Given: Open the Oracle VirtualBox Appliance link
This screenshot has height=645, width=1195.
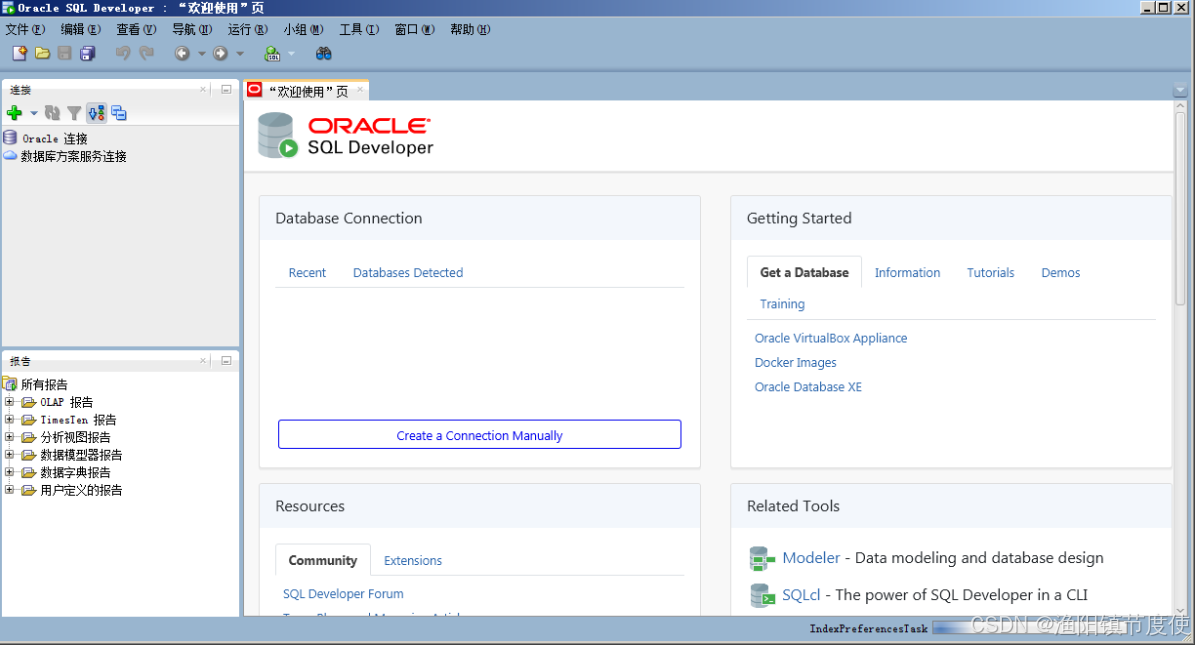Looking at the screenshot, I should pyautogui.click(x=831, y=338).
